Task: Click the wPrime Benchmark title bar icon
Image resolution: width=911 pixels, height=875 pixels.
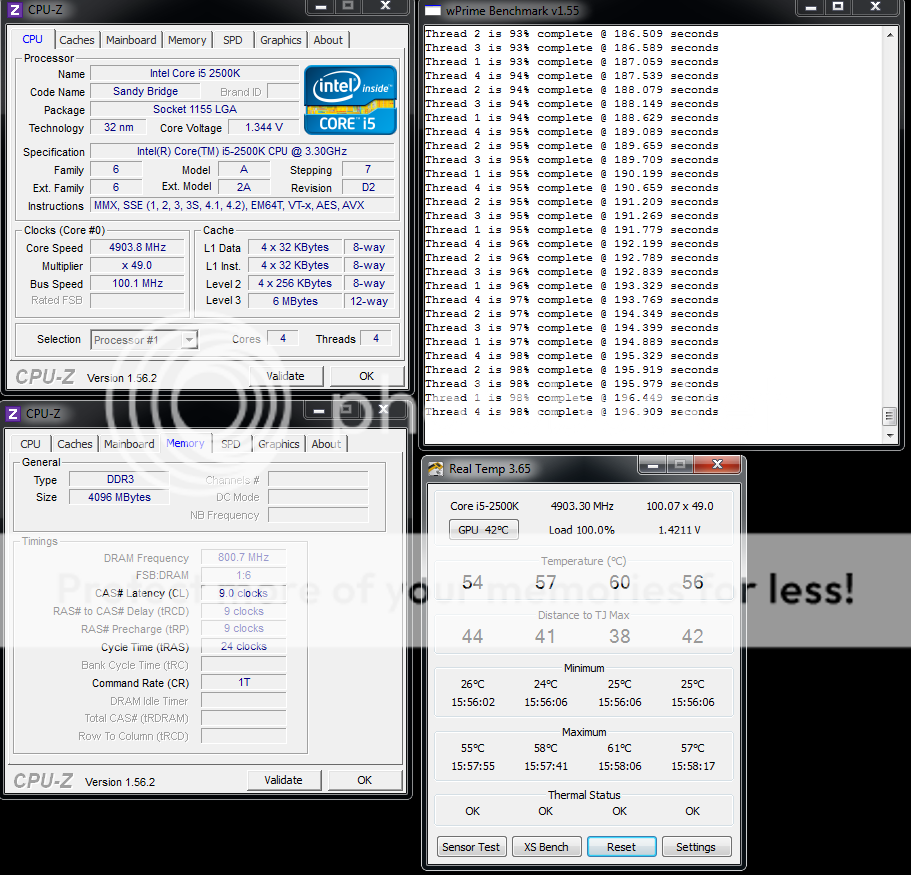Action: coord(433,10)
